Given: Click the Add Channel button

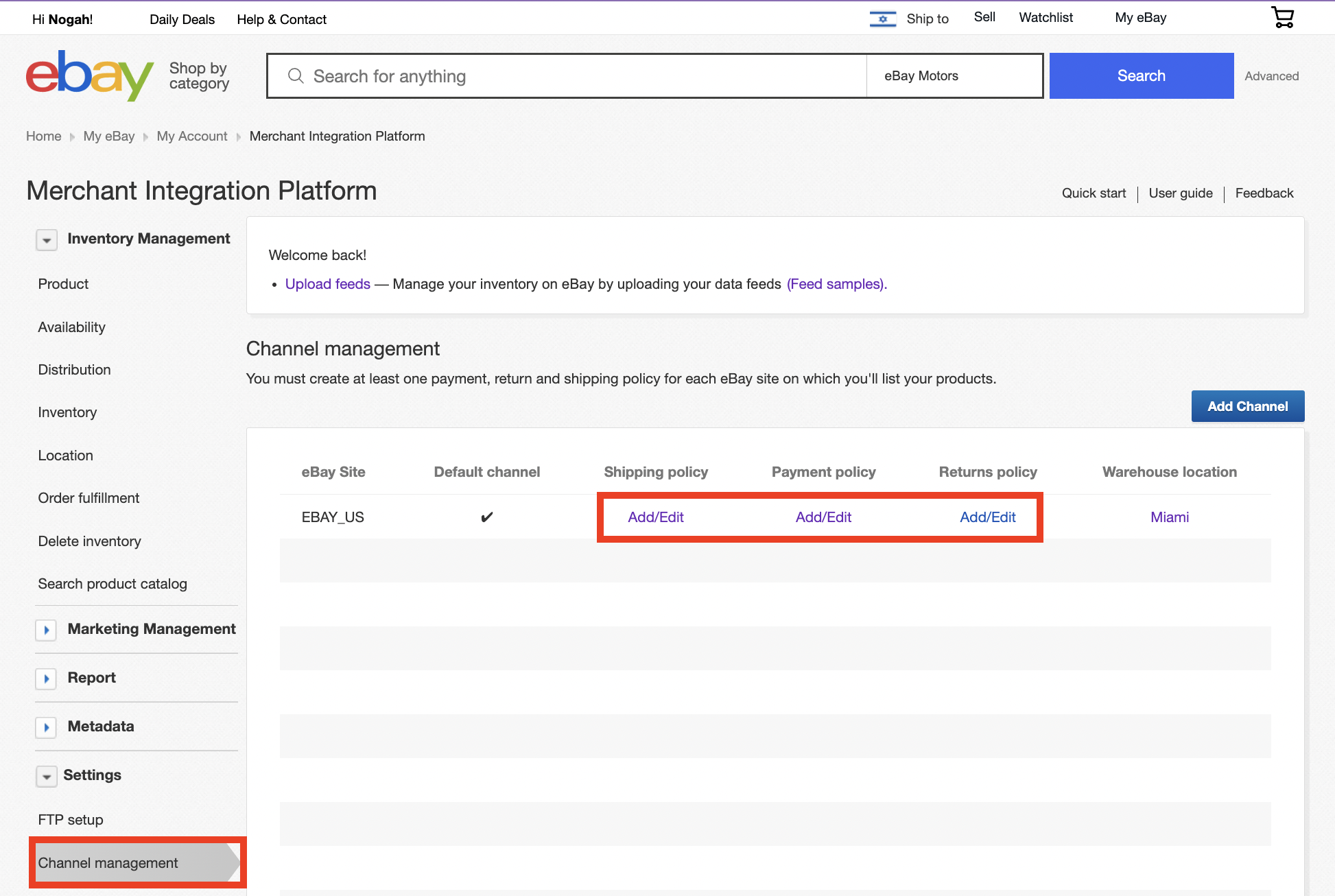Looking at the screenshot, I should point(1247,406).
